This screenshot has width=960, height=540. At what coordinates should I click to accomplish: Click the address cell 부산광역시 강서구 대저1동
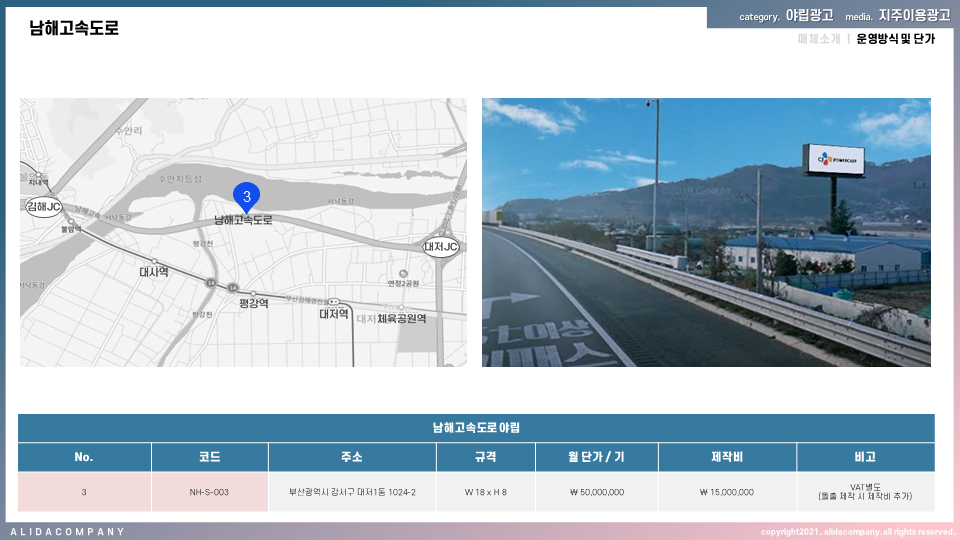[352, 492]
